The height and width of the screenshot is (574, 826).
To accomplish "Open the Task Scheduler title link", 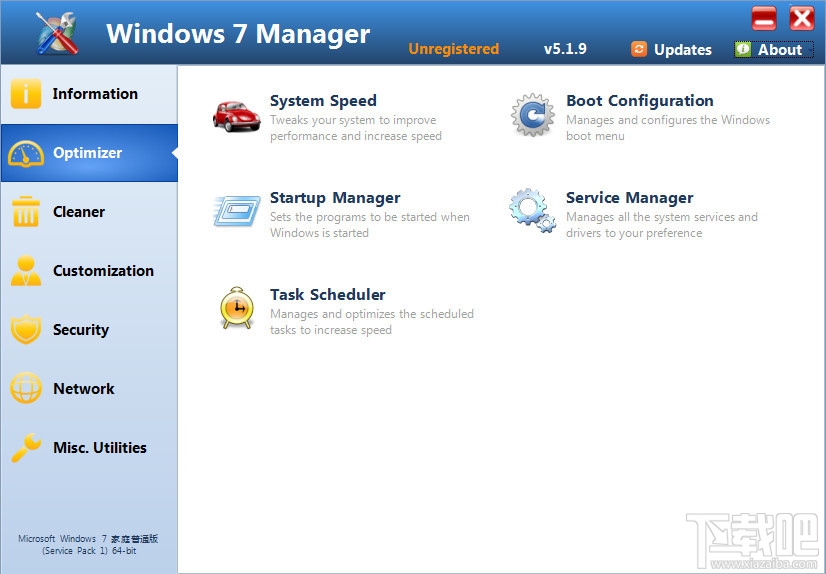I will click(x=328, y=294).
